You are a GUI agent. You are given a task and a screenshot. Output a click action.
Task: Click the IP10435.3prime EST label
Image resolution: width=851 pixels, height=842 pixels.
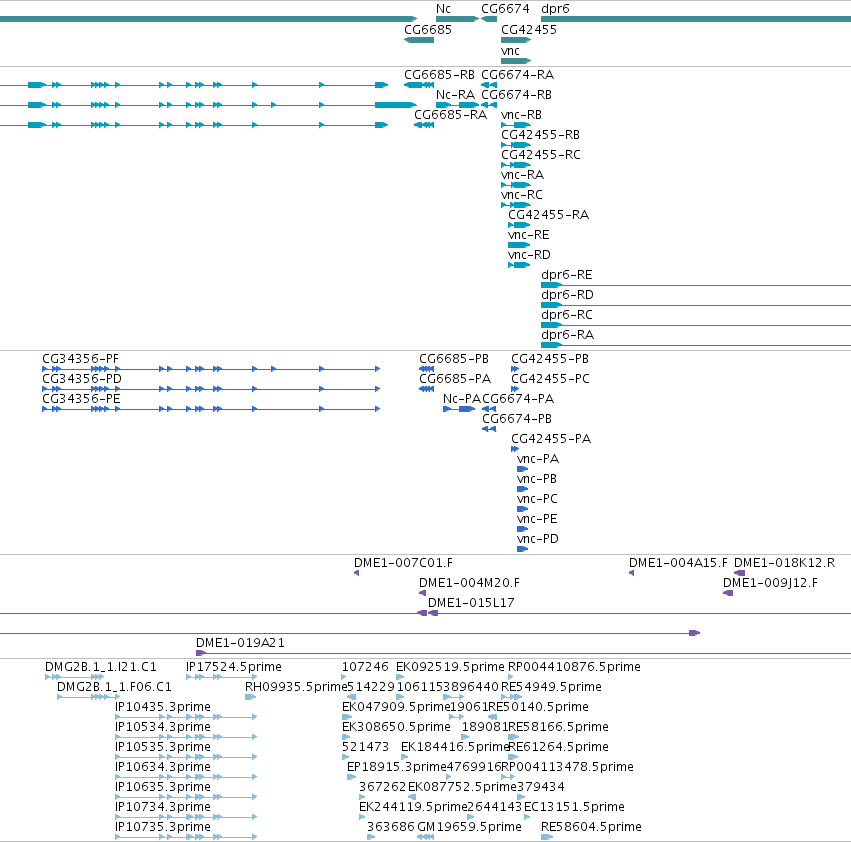tap(163, 707)
